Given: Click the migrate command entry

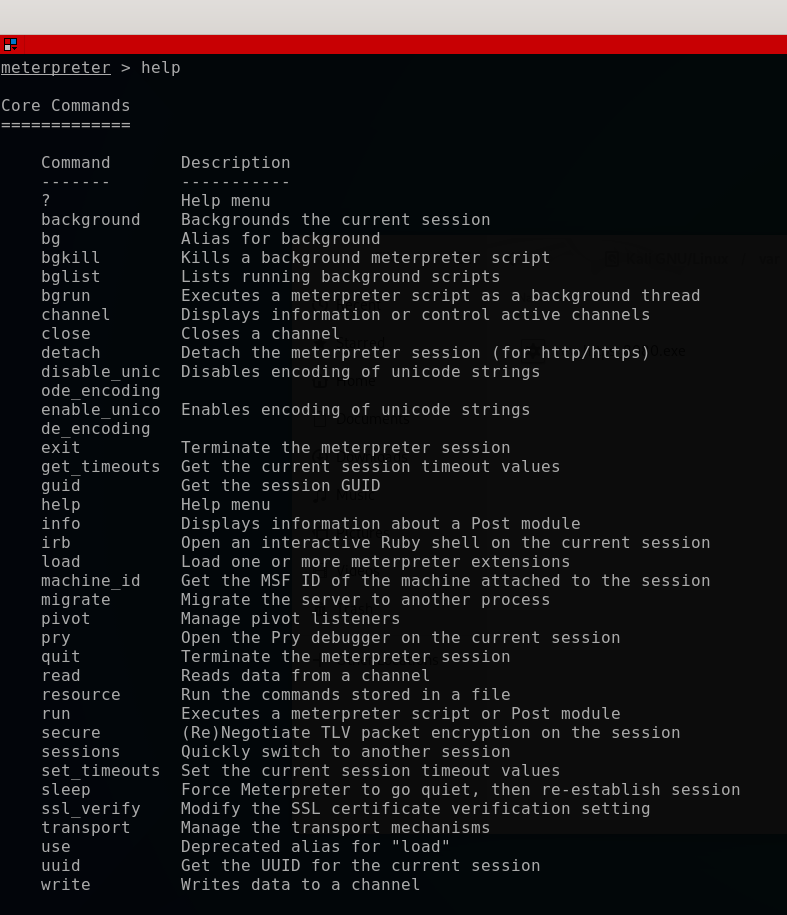Looking at the screenshot, I should [x=75, y=600].
